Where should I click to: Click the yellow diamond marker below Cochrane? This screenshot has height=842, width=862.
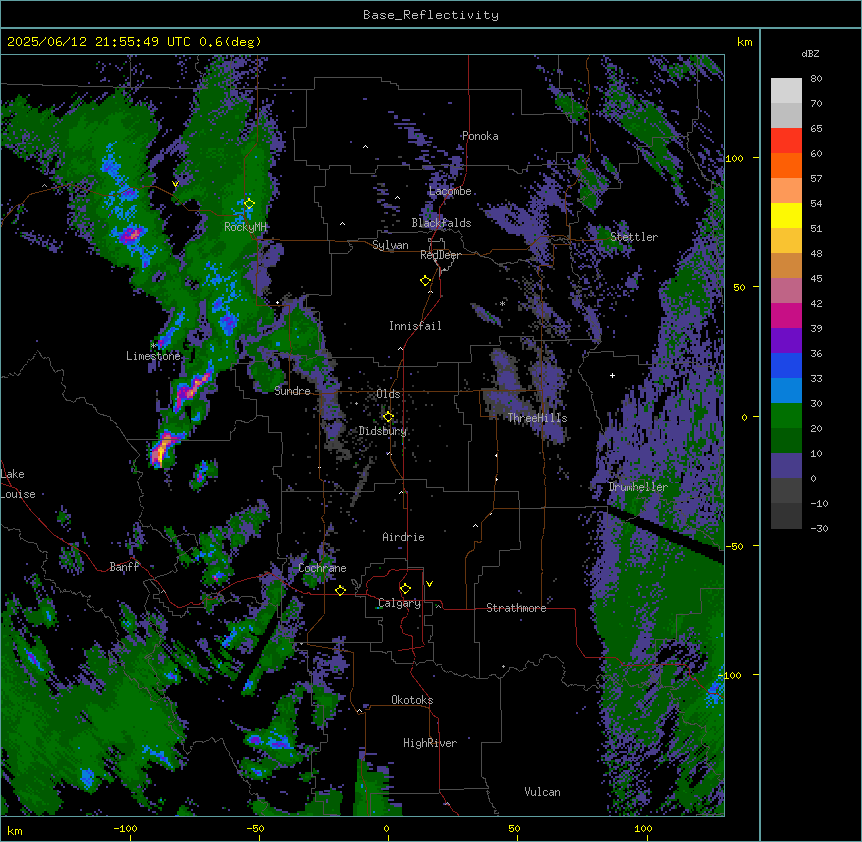click(340, 590)
